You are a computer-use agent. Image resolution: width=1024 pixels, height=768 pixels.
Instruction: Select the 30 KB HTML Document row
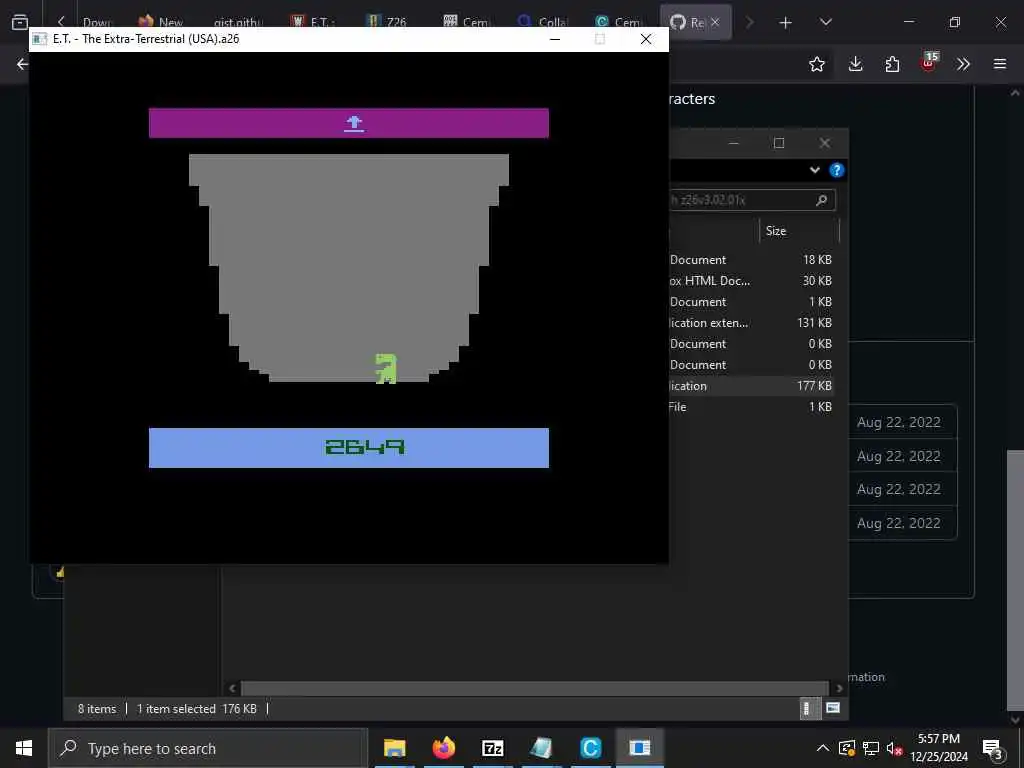pyautogui.click(x=751, y=281)
